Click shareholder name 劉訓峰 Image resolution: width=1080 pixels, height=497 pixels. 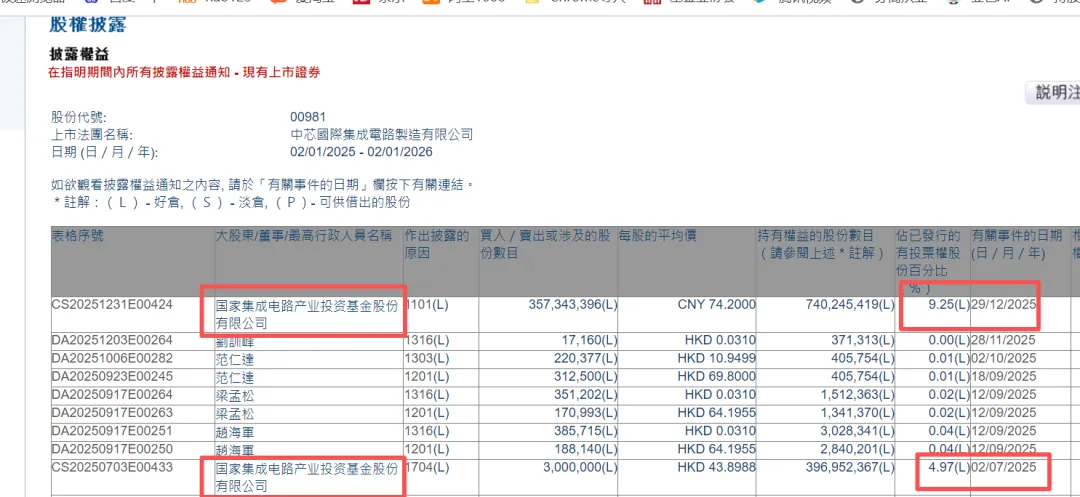pos(234,340)
